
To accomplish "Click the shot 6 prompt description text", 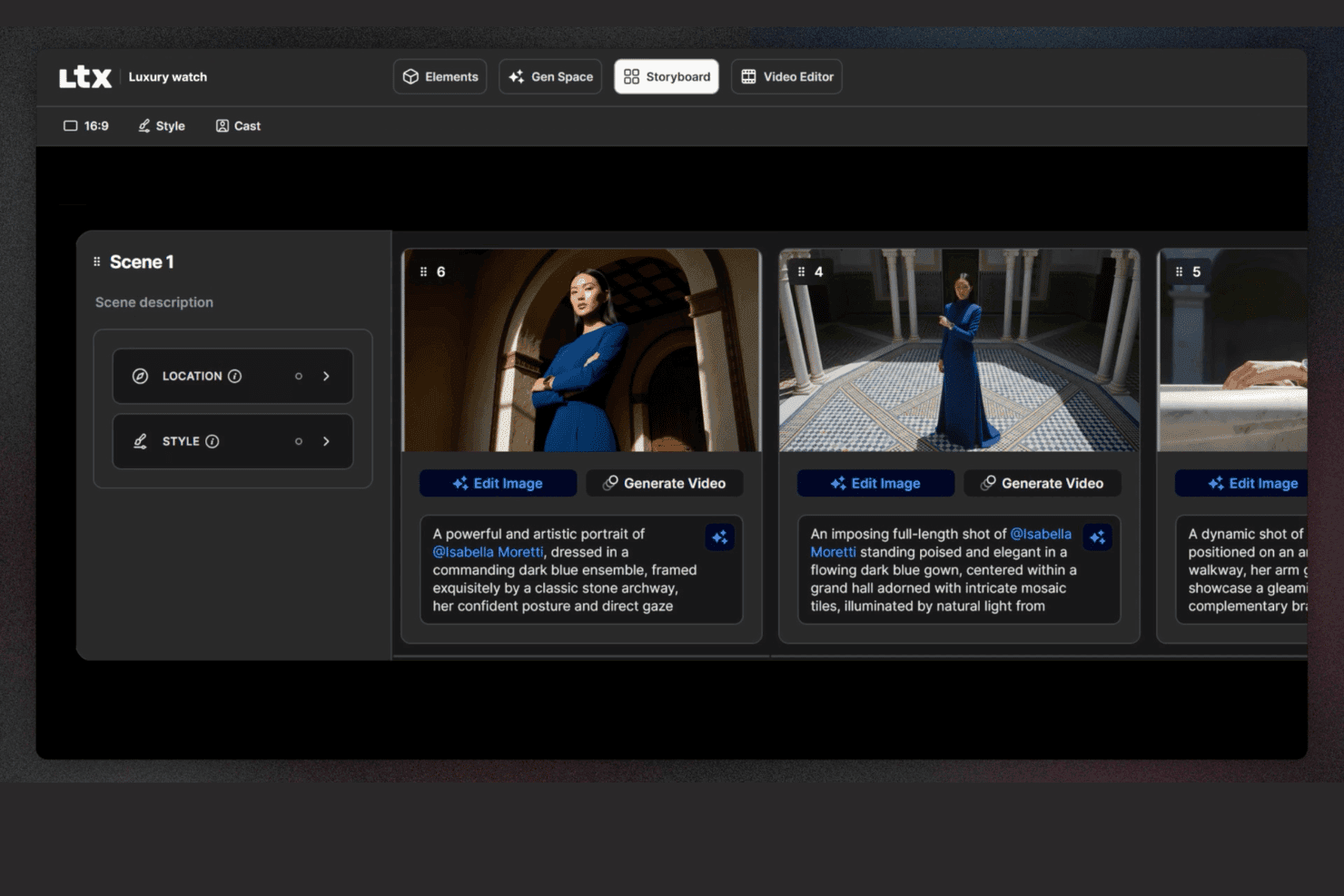I will coord(567,570).
